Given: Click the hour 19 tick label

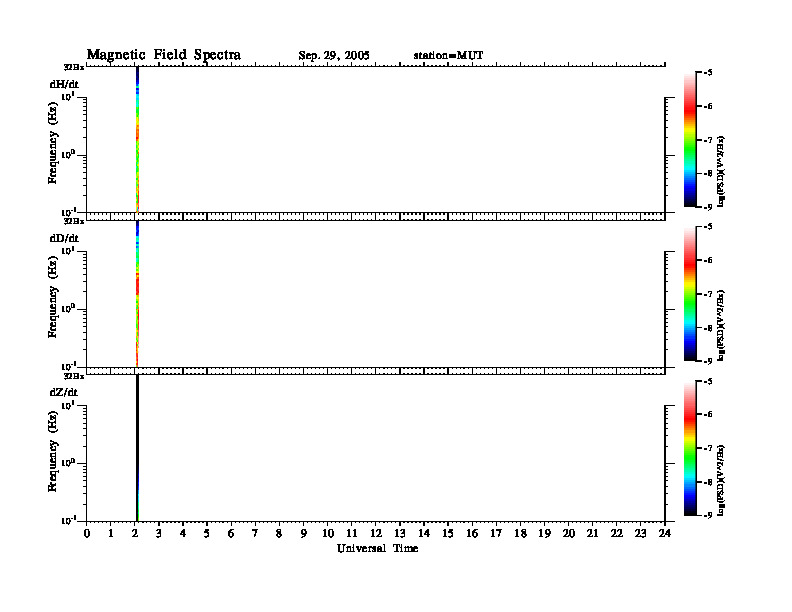Looking at the screenshot, I should click(544, 533).
